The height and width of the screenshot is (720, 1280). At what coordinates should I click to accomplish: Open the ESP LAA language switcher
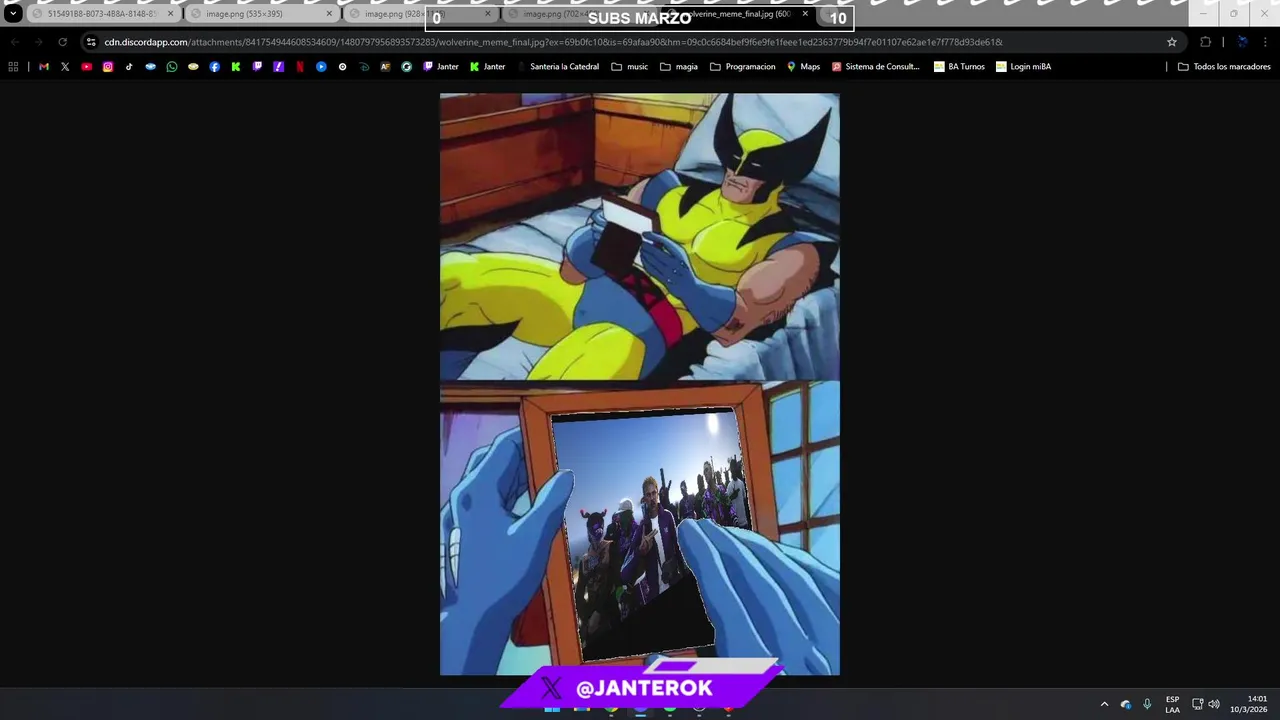click(x=1172, y=704)
